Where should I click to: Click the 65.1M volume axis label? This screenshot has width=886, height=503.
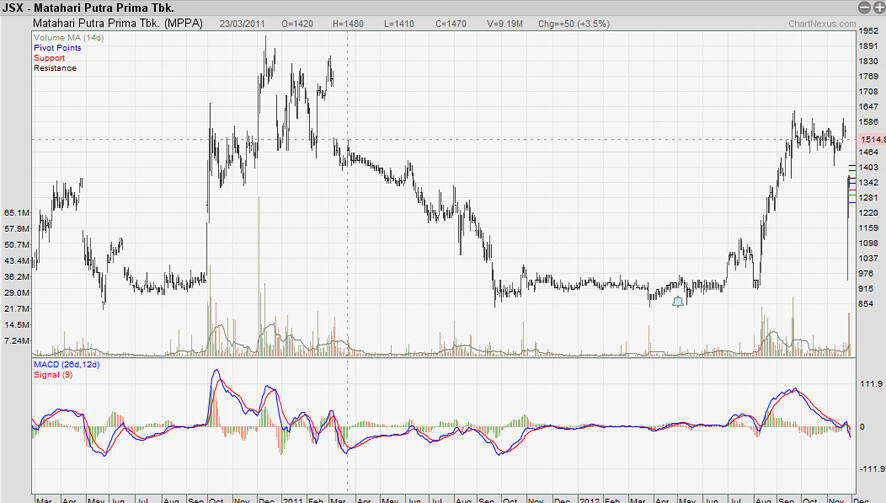tap(16, 213)
